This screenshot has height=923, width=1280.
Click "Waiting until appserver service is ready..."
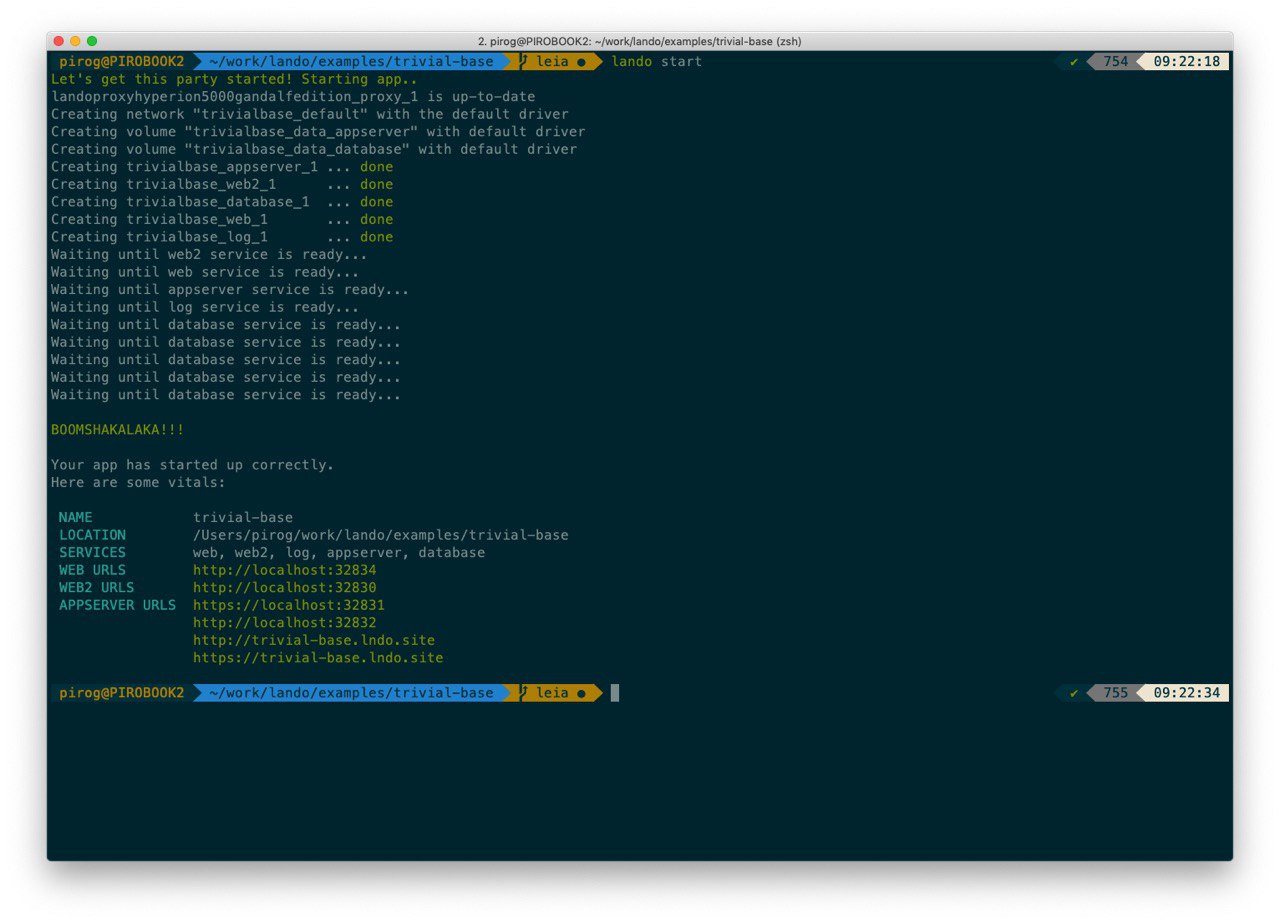click(x=230, y=290)
